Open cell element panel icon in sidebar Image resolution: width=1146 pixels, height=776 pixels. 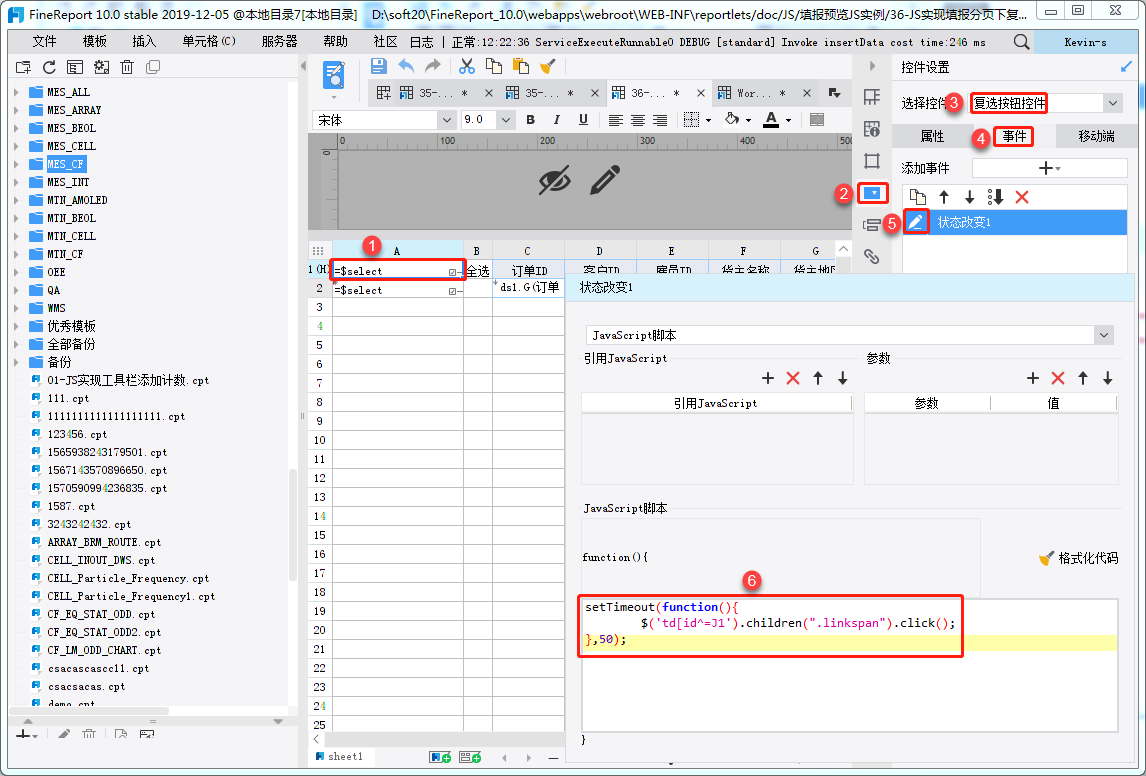click(872, 97)
